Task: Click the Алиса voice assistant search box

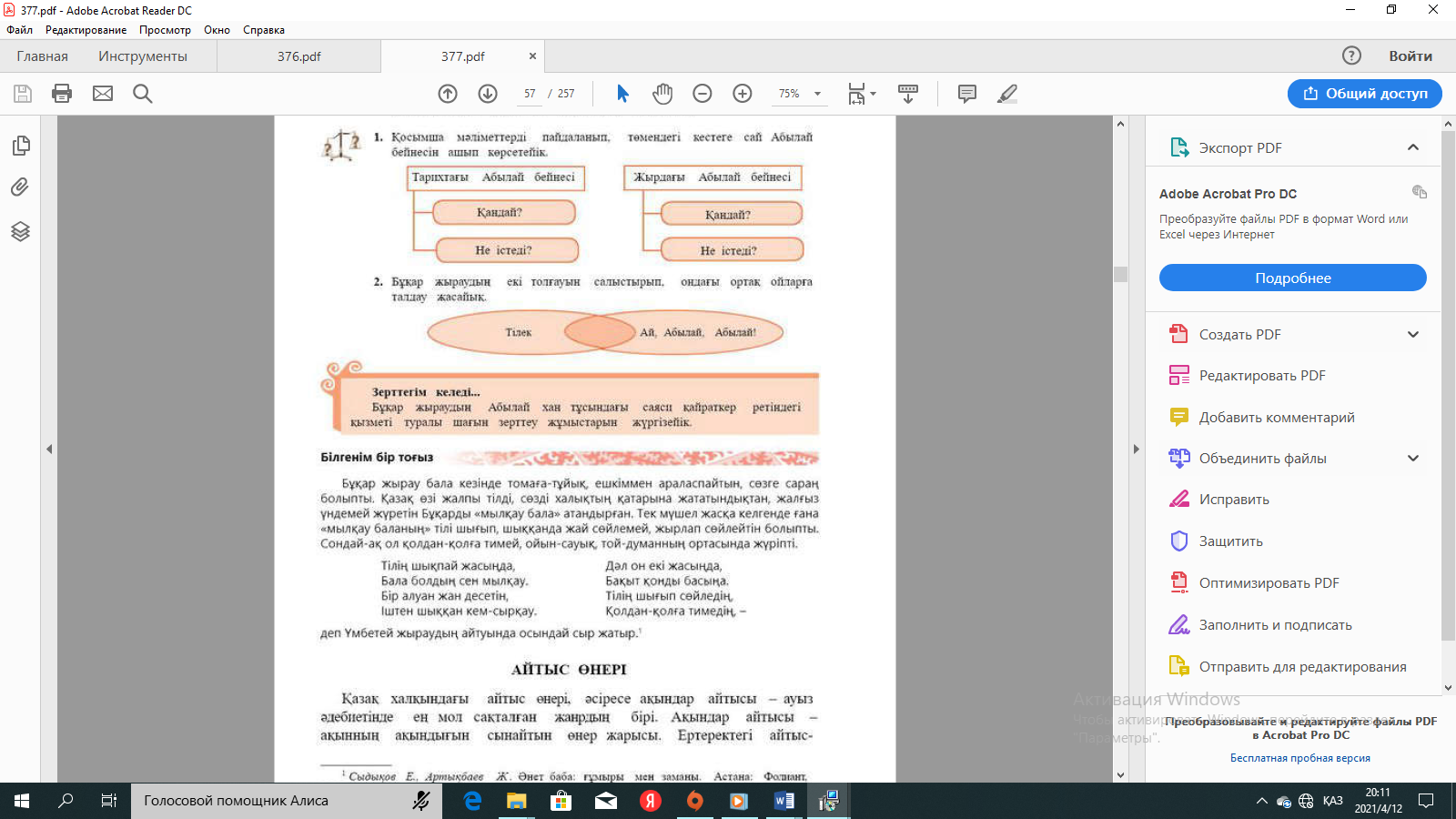Action: pos(288,801)
